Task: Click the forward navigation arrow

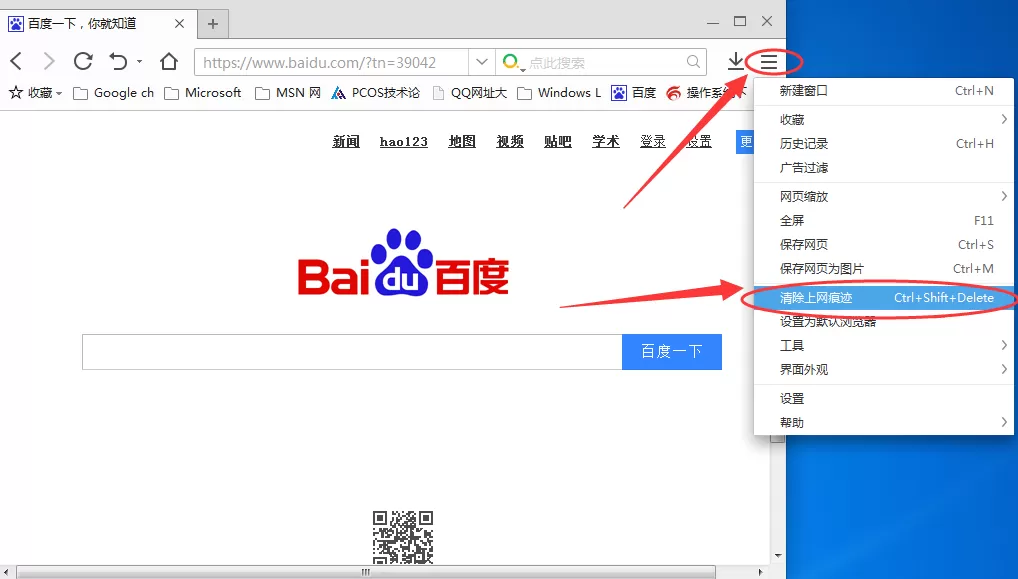Action: [49, 62]
